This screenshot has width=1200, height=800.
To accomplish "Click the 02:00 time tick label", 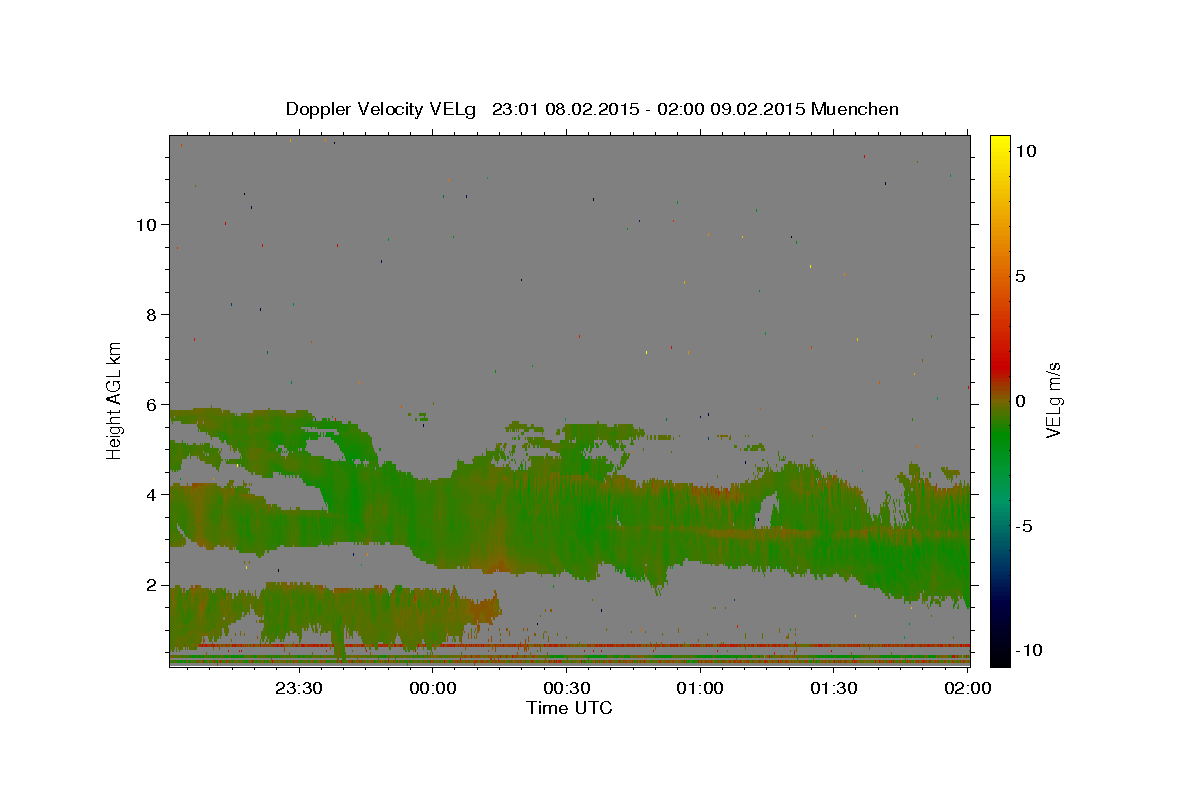I will (967, 688).
